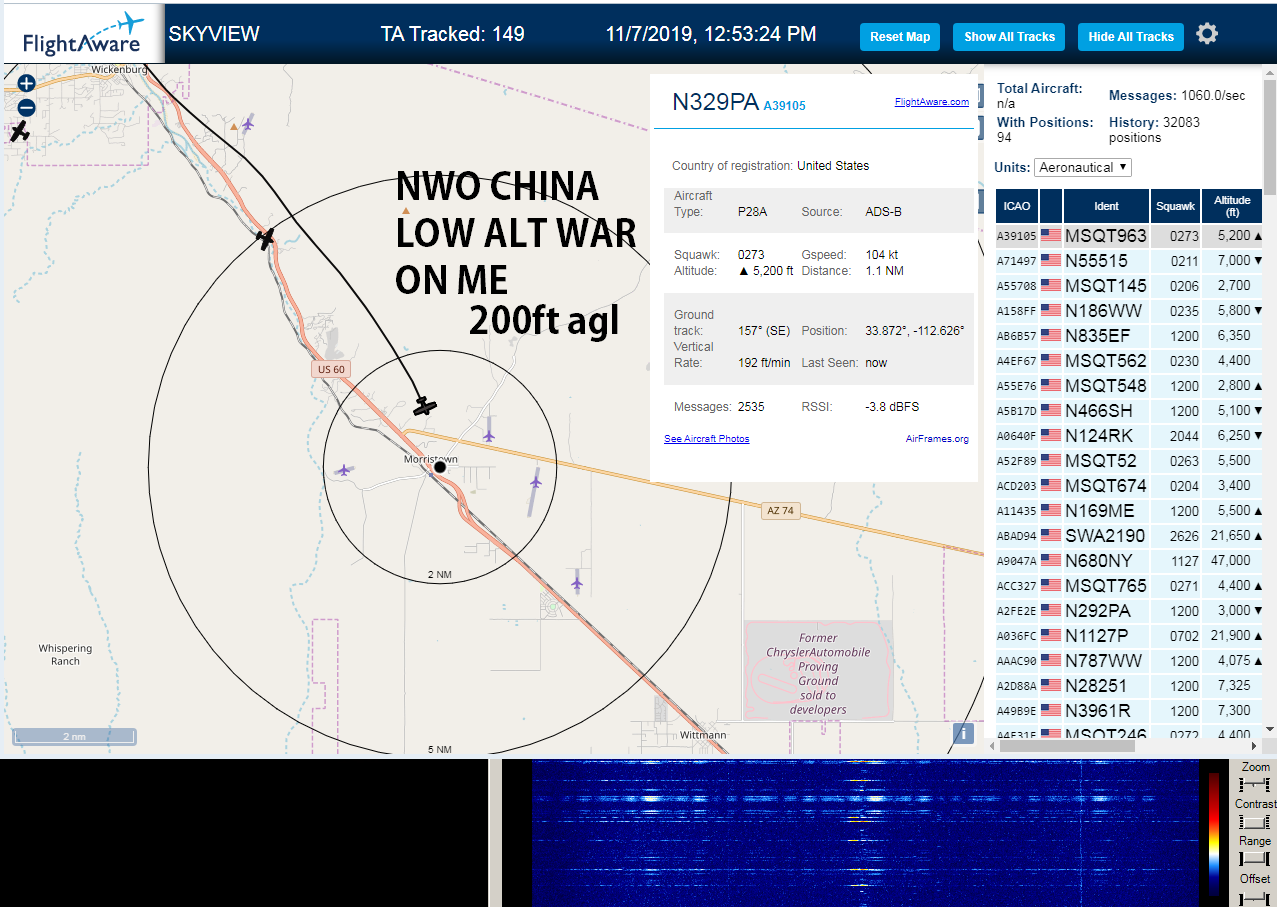Click the receiver location dot at Morristown
Viewport: 1277px width, 907px height.
pyautogui.click(x=440, y=466)
